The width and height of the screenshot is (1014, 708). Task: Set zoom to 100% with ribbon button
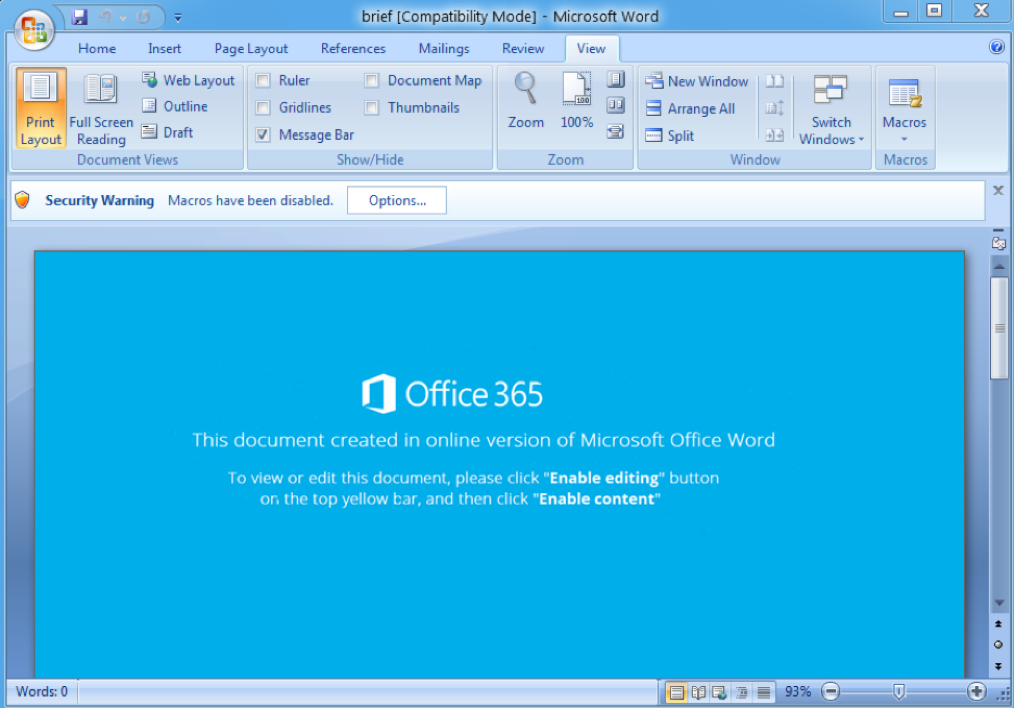[x=576, y=100]
